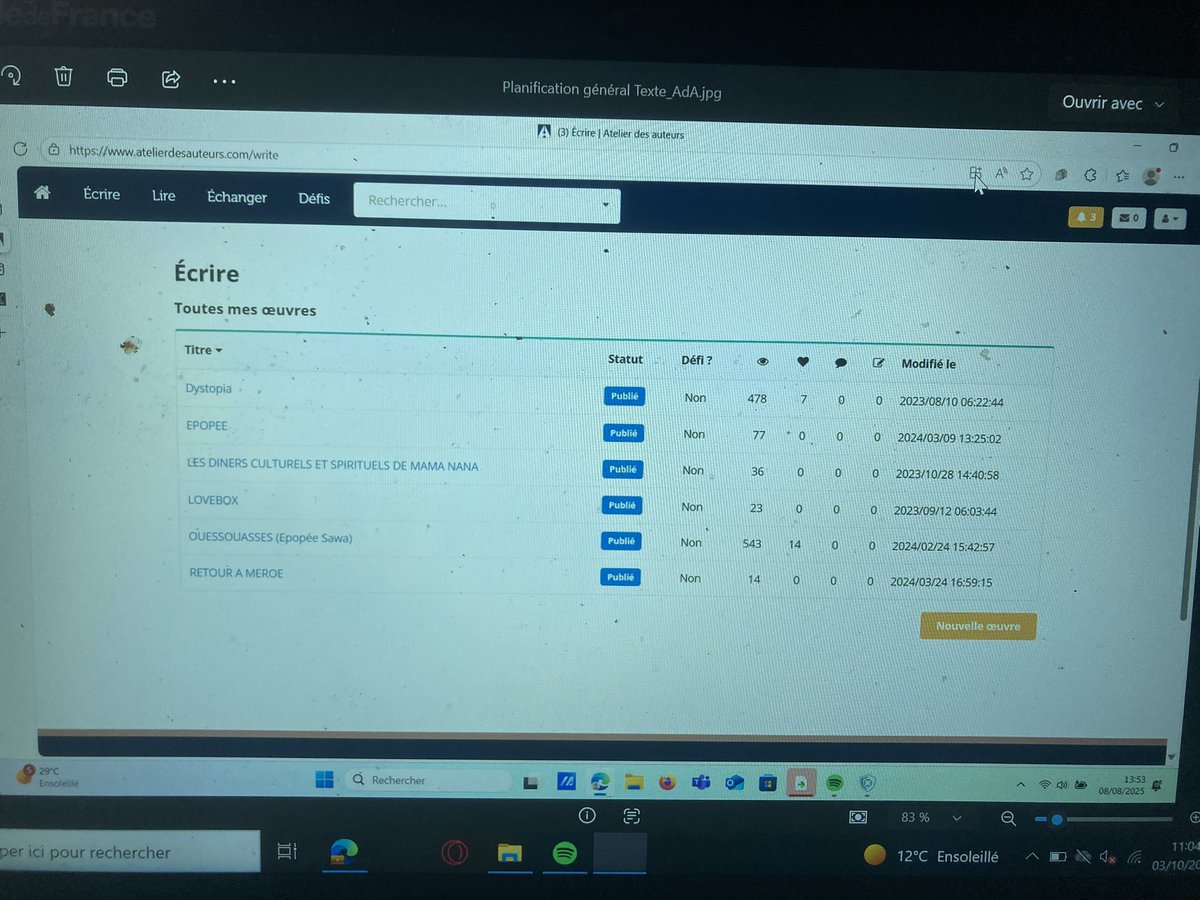Image resolution: width=1200 pixels, height=900 pixels.
Task: Click the Nouvelle œuvre button
Action: (x=978, y=626)
